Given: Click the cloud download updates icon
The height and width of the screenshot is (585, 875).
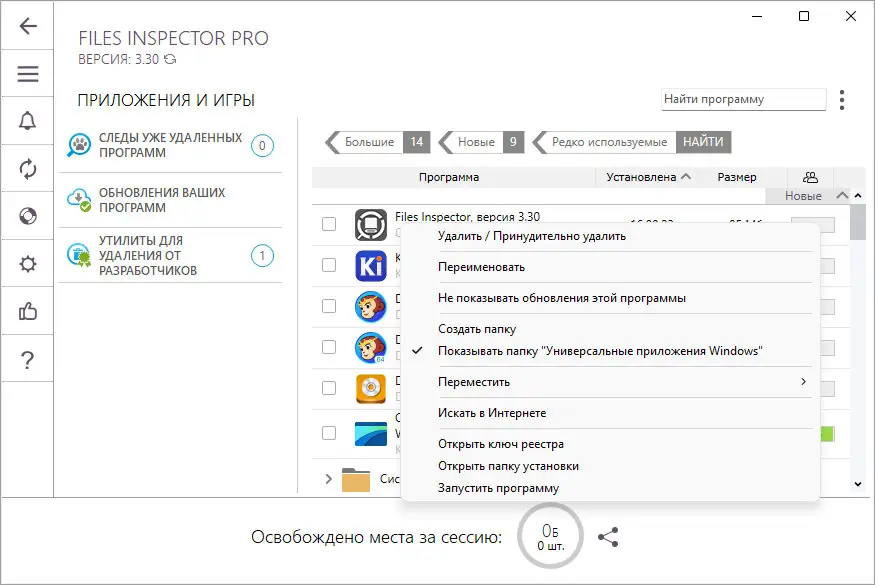Looking at the screenshot, I should 79,200.
